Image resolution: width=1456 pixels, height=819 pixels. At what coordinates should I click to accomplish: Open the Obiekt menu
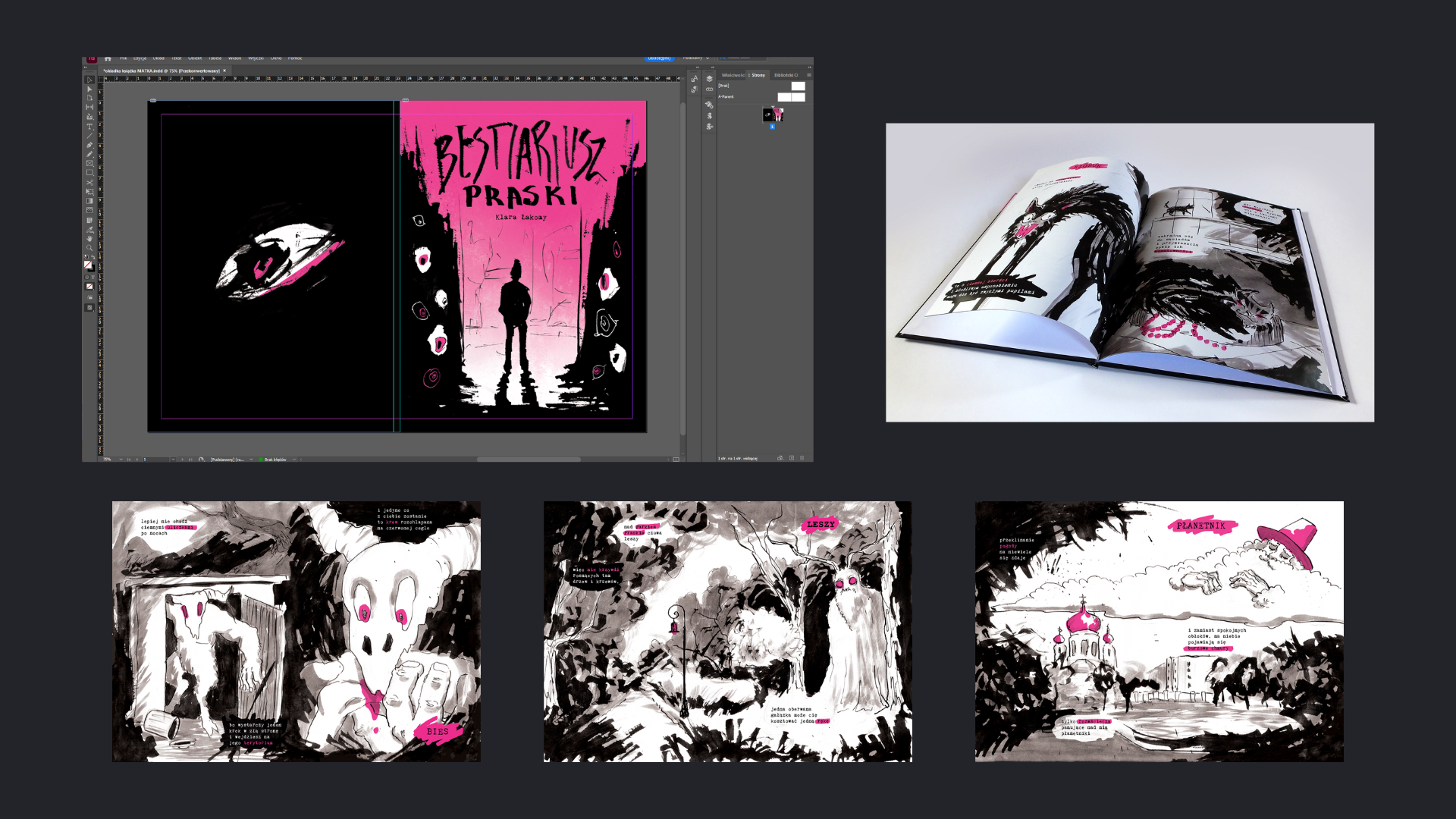click(195, 58)
